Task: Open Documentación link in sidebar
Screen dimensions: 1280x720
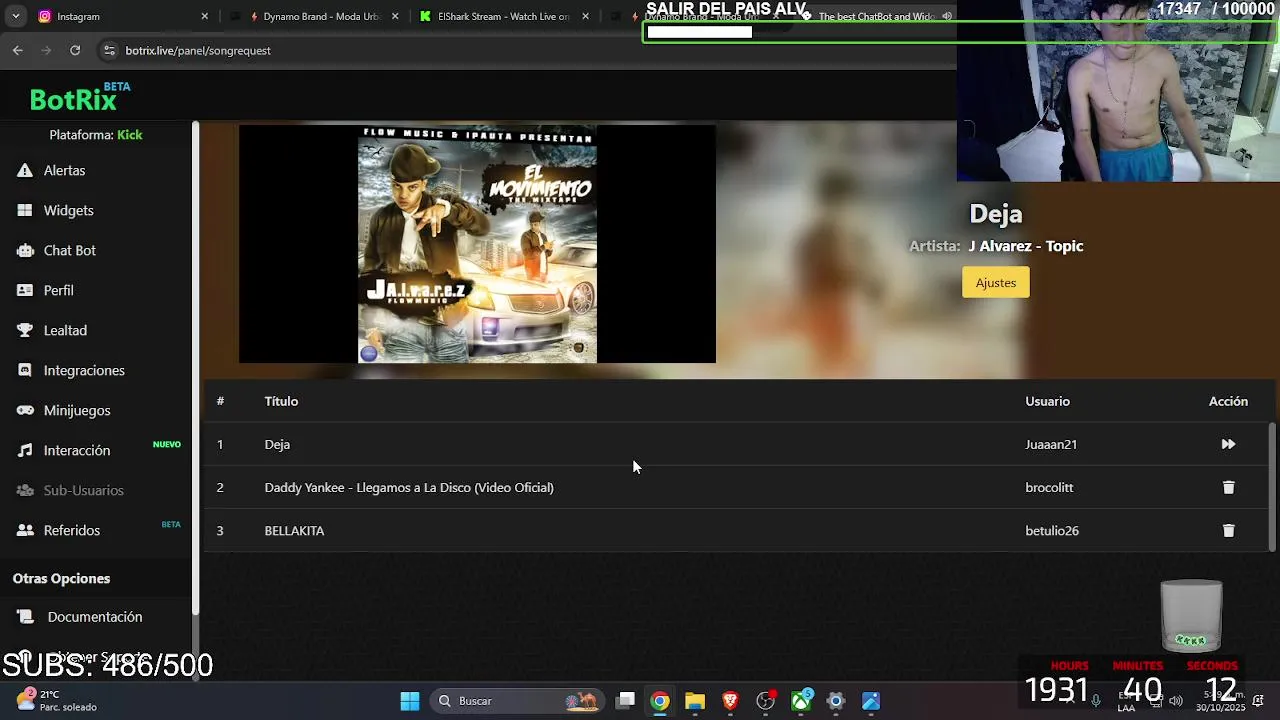Action: click(97, 617)
